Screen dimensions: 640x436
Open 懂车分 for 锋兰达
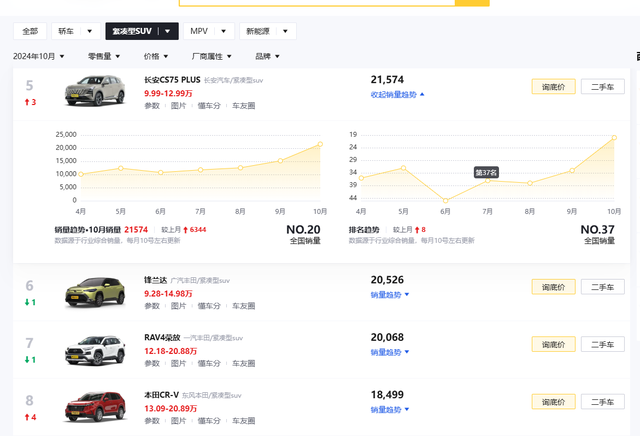tap(209, 306)
